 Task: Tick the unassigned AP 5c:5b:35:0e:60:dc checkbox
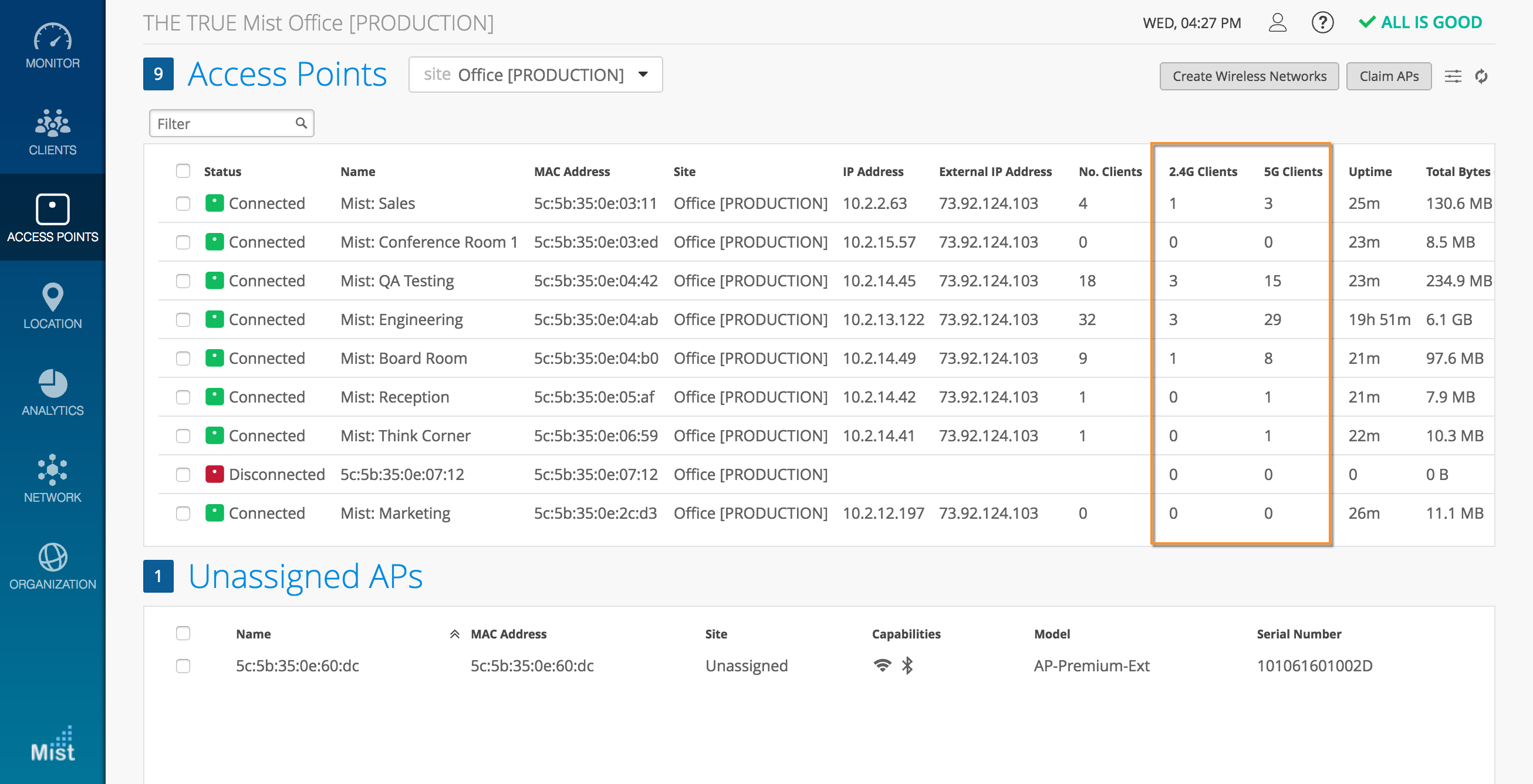coord(183,665)
